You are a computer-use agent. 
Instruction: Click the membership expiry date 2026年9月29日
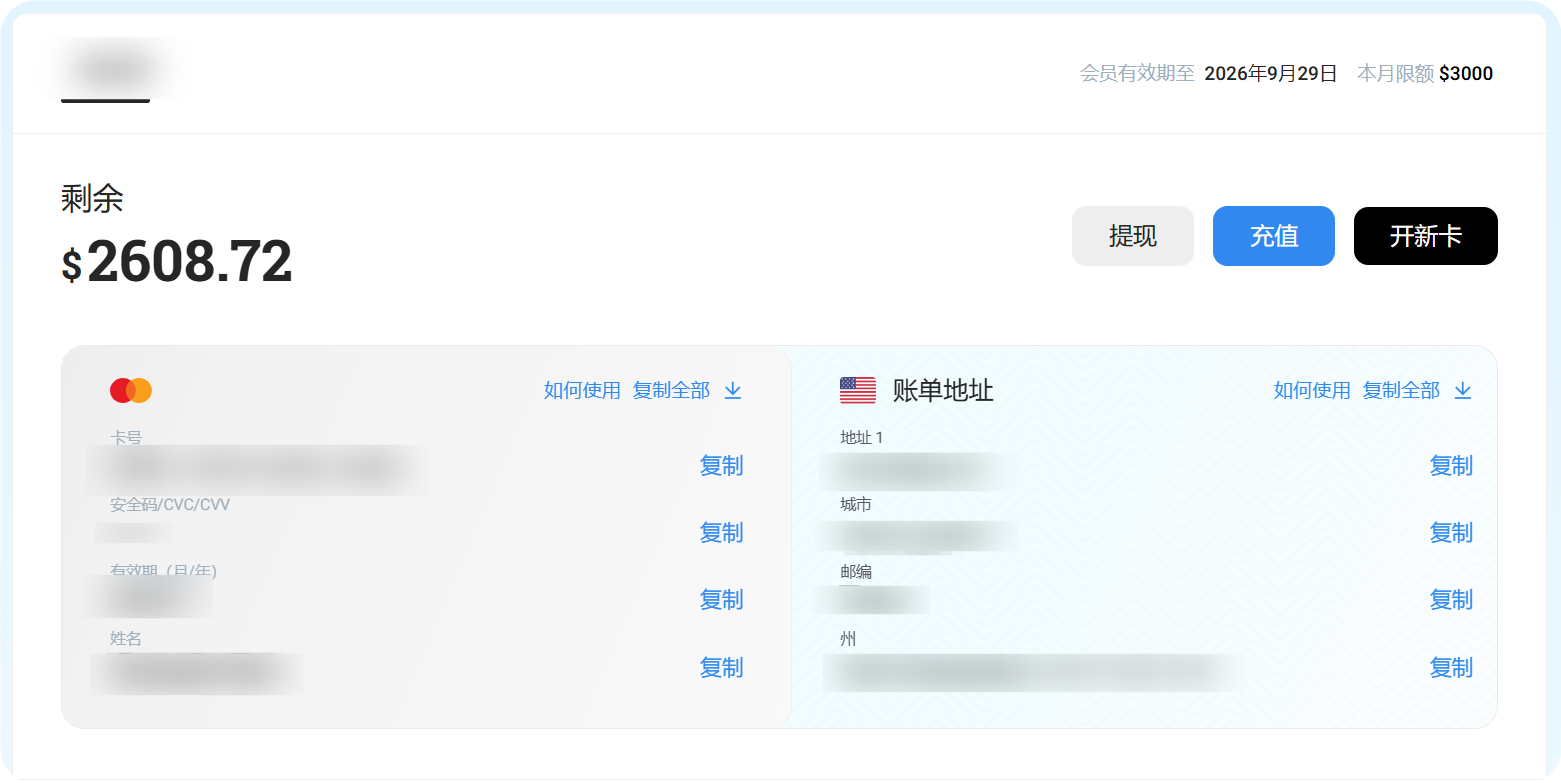coord(1270,73)
